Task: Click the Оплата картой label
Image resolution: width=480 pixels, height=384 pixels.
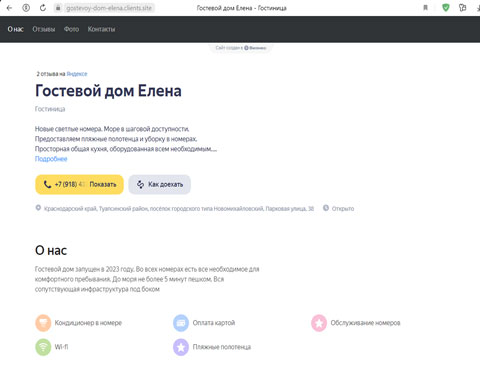Action: click(214, 323)
